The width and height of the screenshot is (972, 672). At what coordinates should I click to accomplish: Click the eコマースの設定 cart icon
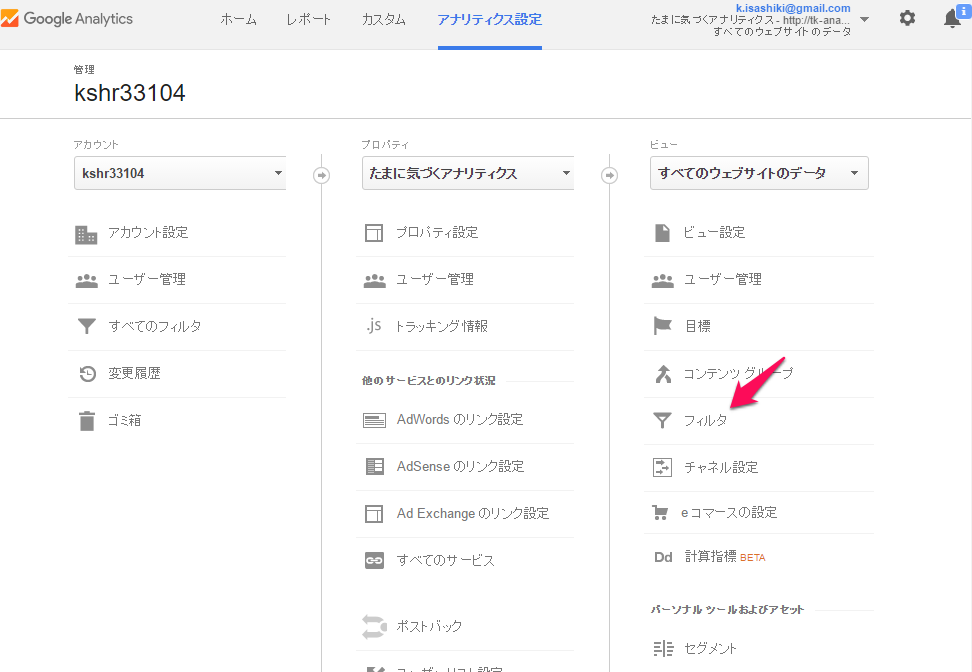coord(660,513)
